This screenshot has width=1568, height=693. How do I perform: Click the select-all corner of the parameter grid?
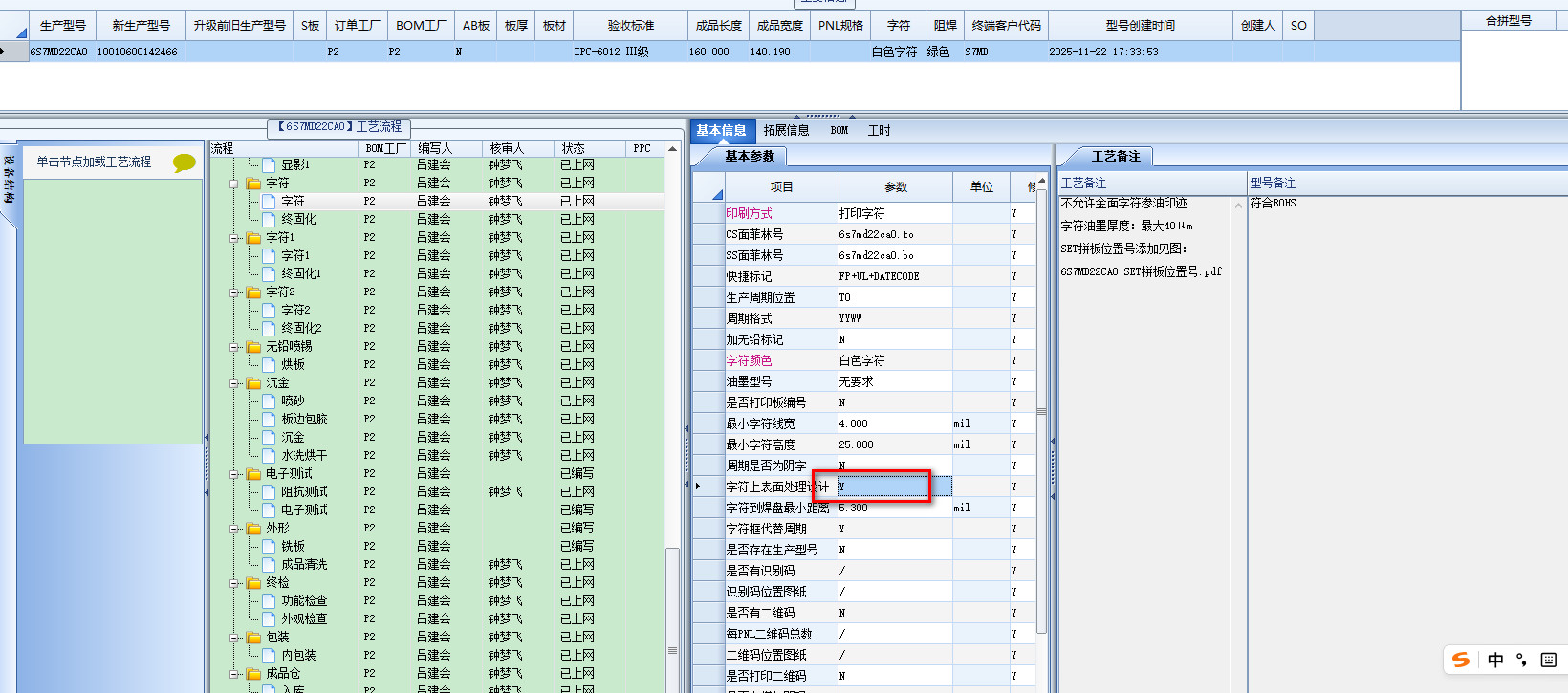tap(708, 187)
